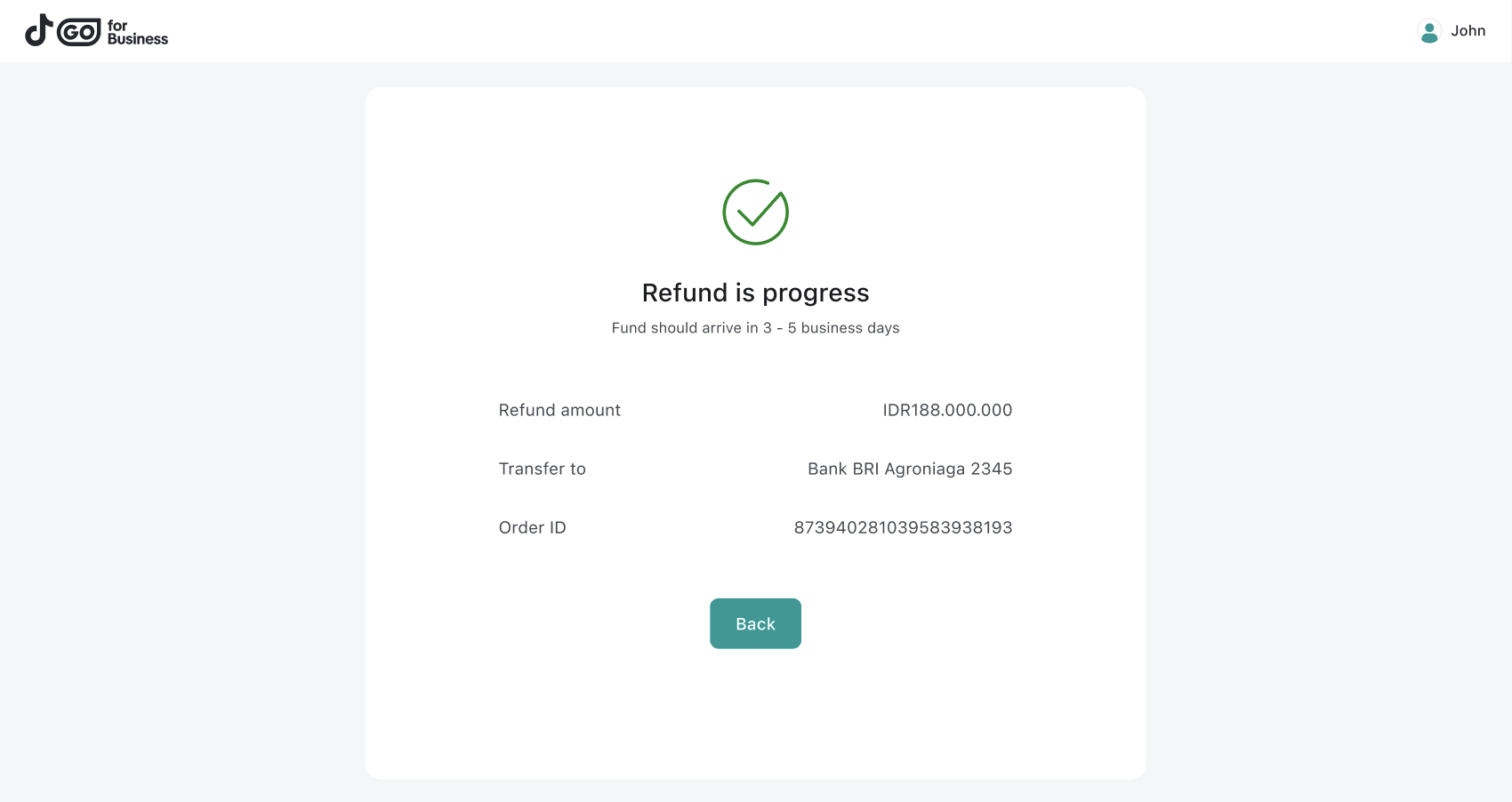Click the TikTok note logo icon
The width and height of the screenshot is (1512, 802).
(x=38, y=30)
